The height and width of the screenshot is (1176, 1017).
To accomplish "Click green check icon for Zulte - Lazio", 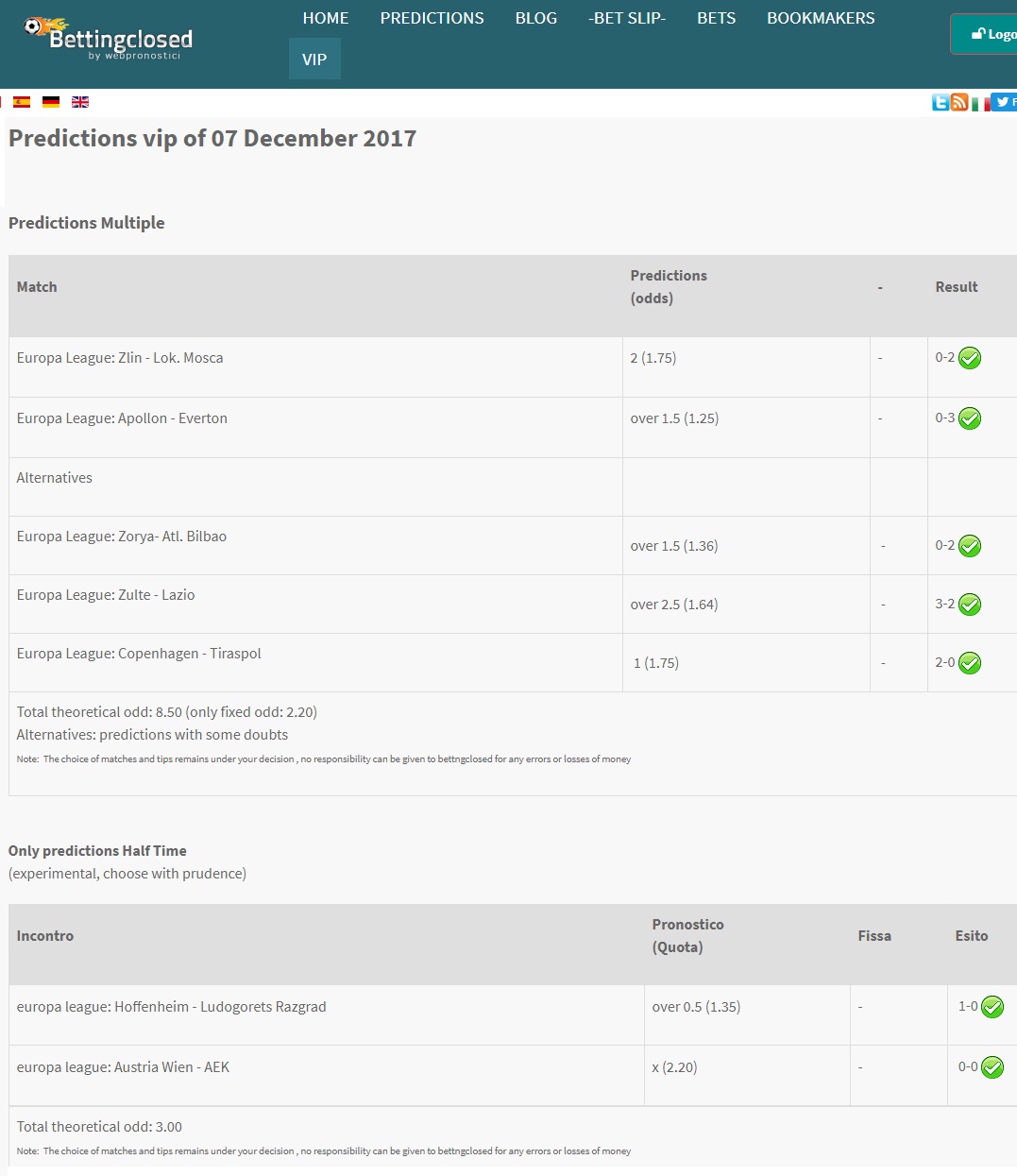I will pos(970,605).
